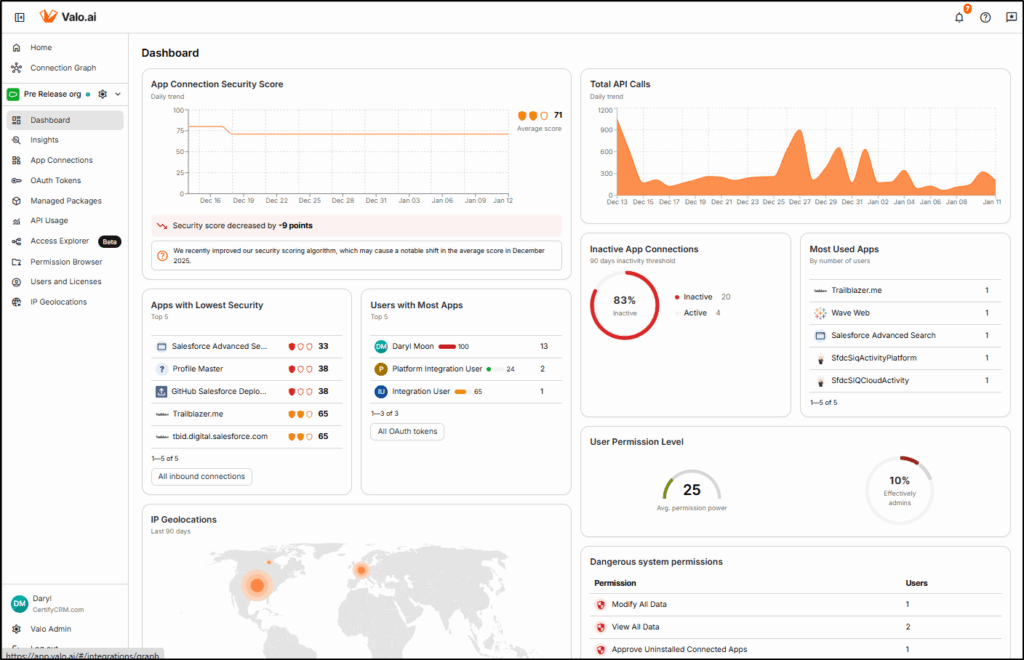Open Connection Graph in the sidebar
This screenshot has width=1024, height=660.
[63, 68]
